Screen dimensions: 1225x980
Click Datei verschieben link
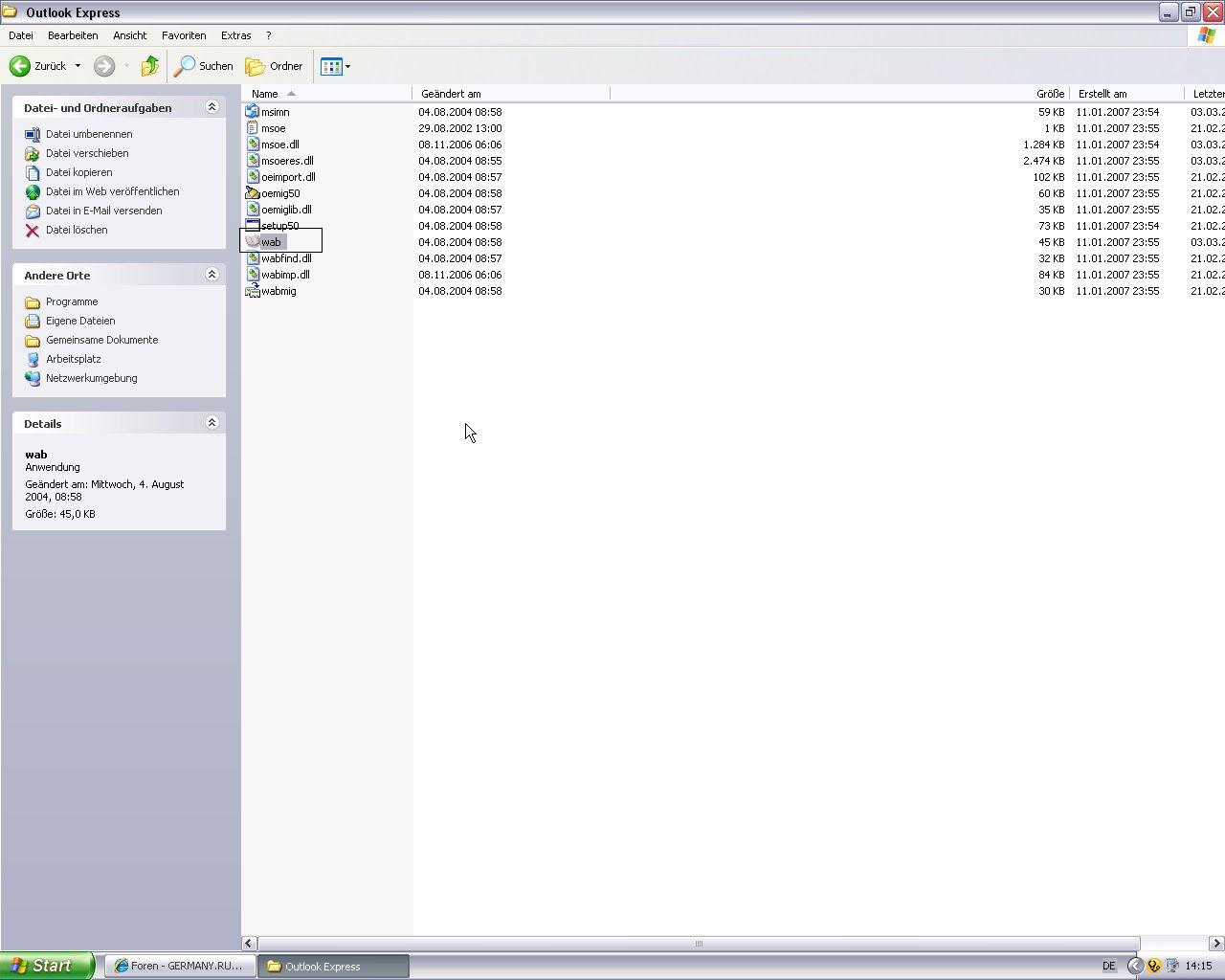tap(87, 153)
